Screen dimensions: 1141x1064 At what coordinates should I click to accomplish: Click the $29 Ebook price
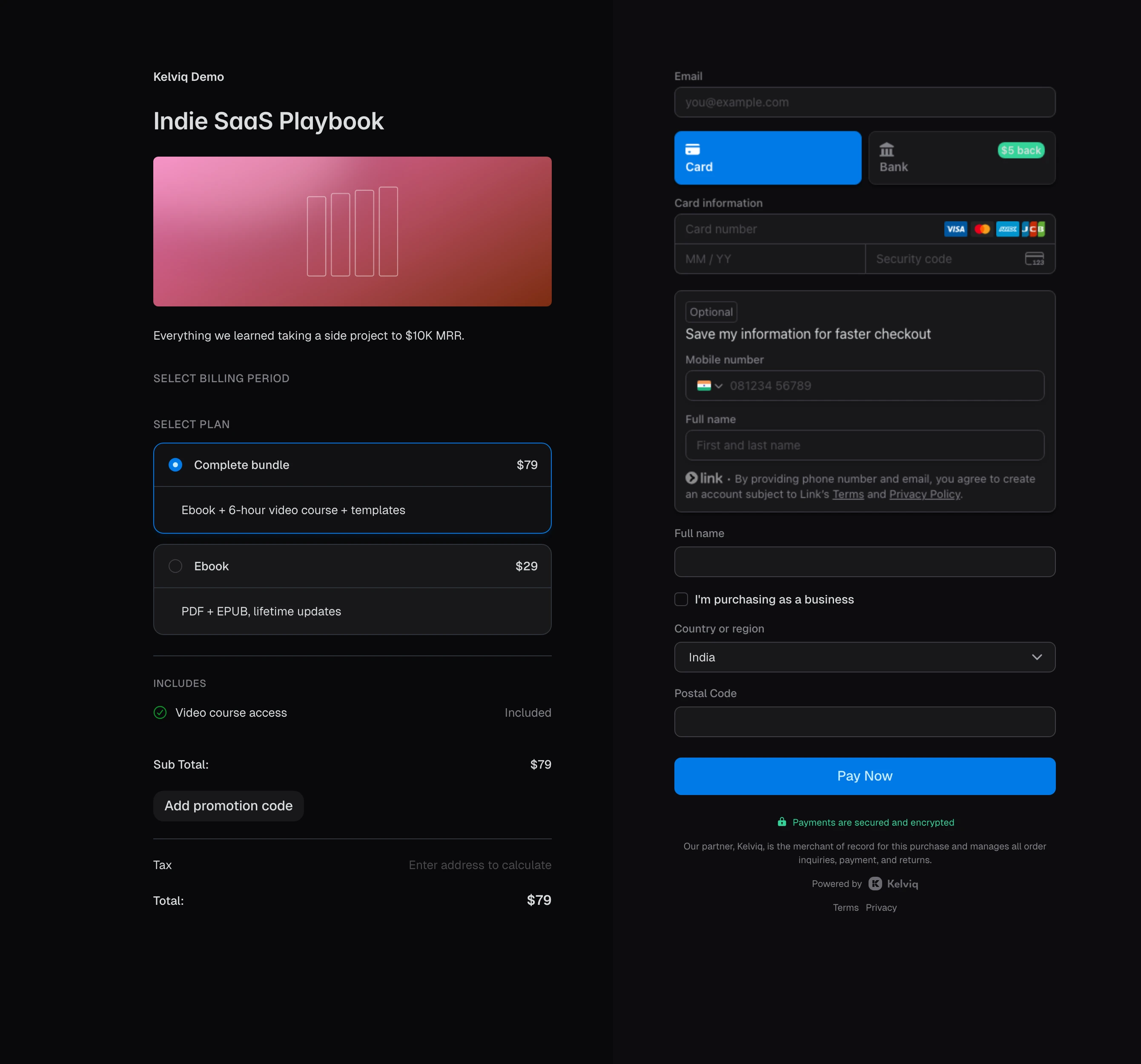click(526, 566)
